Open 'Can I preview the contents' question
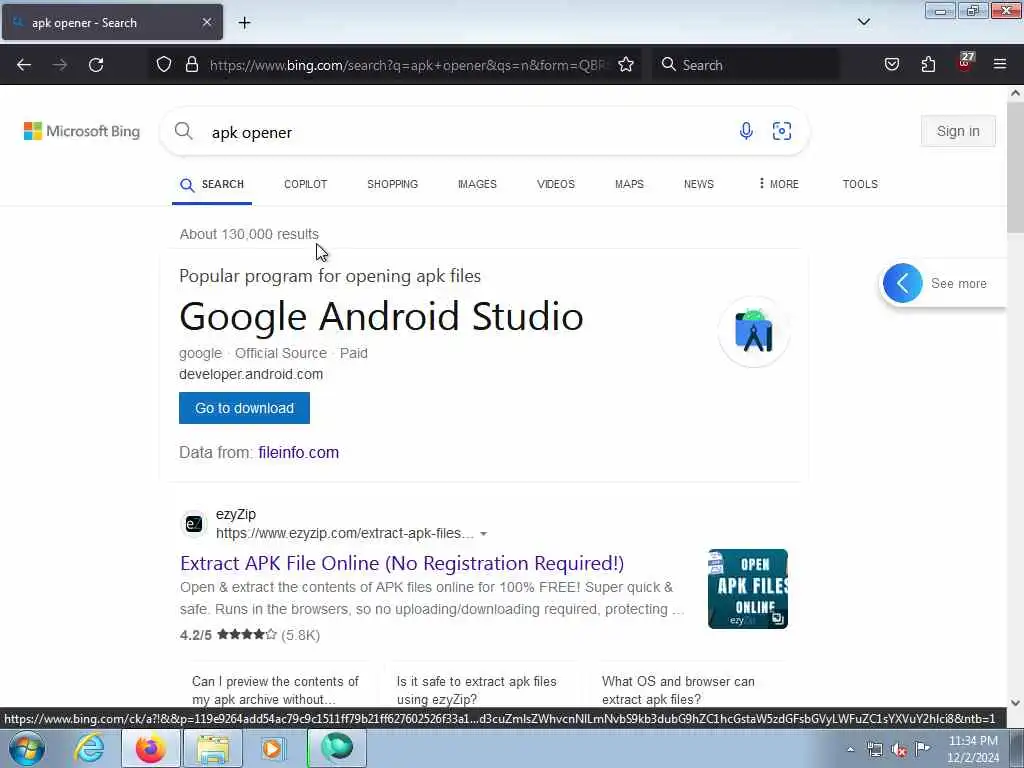The height and width of the screenshot is (768, 1024). (x=276, y=690)
